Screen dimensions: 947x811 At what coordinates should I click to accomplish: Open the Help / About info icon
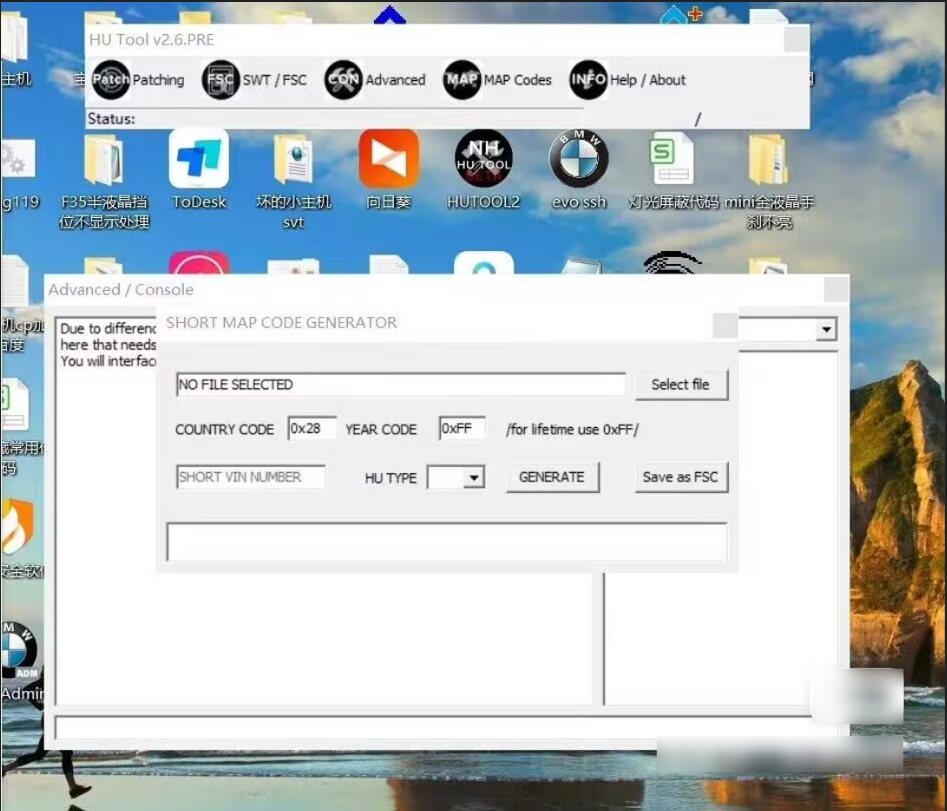pos(588,80)
